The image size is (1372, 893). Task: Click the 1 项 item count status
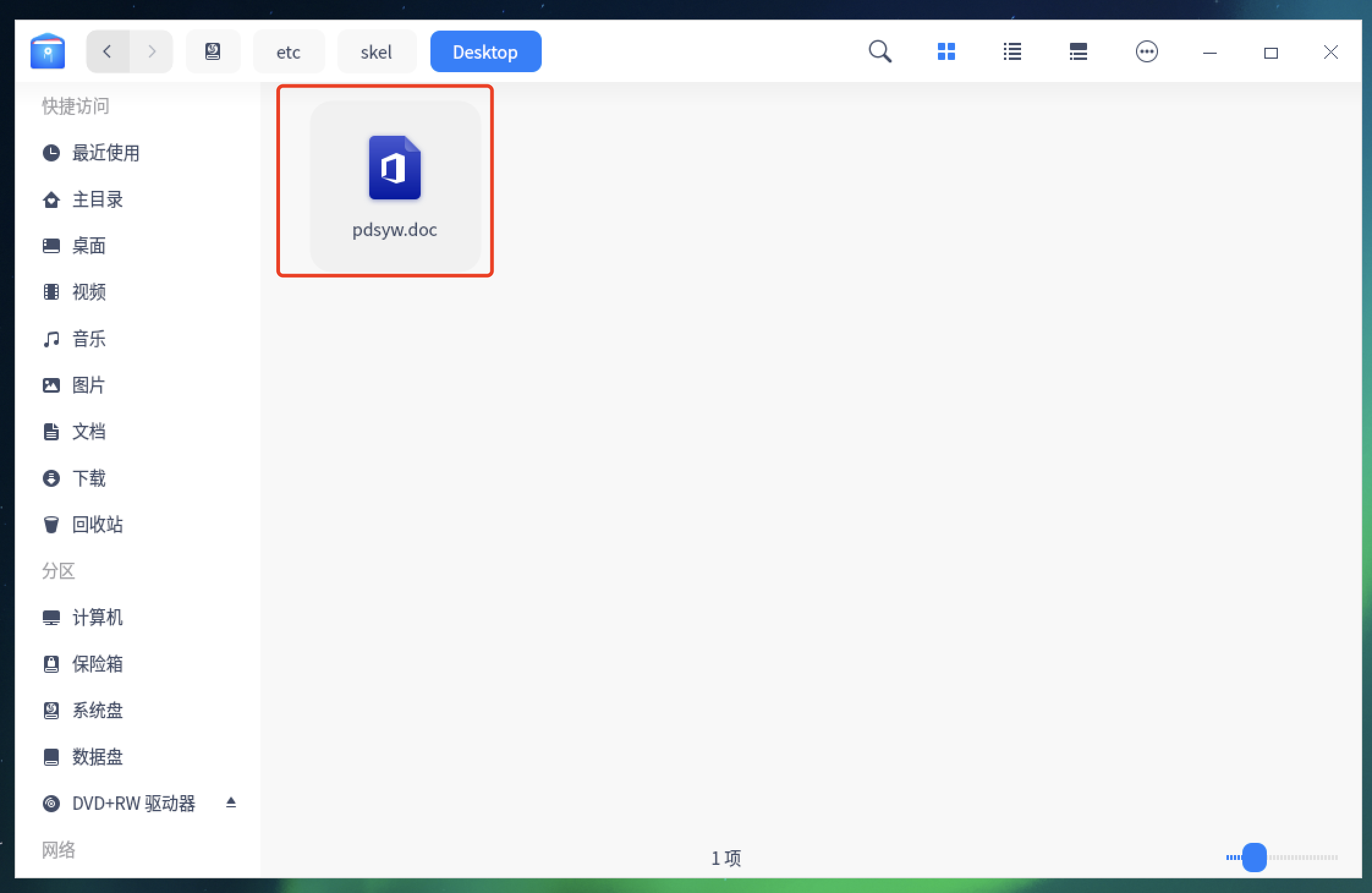point(726,858)
